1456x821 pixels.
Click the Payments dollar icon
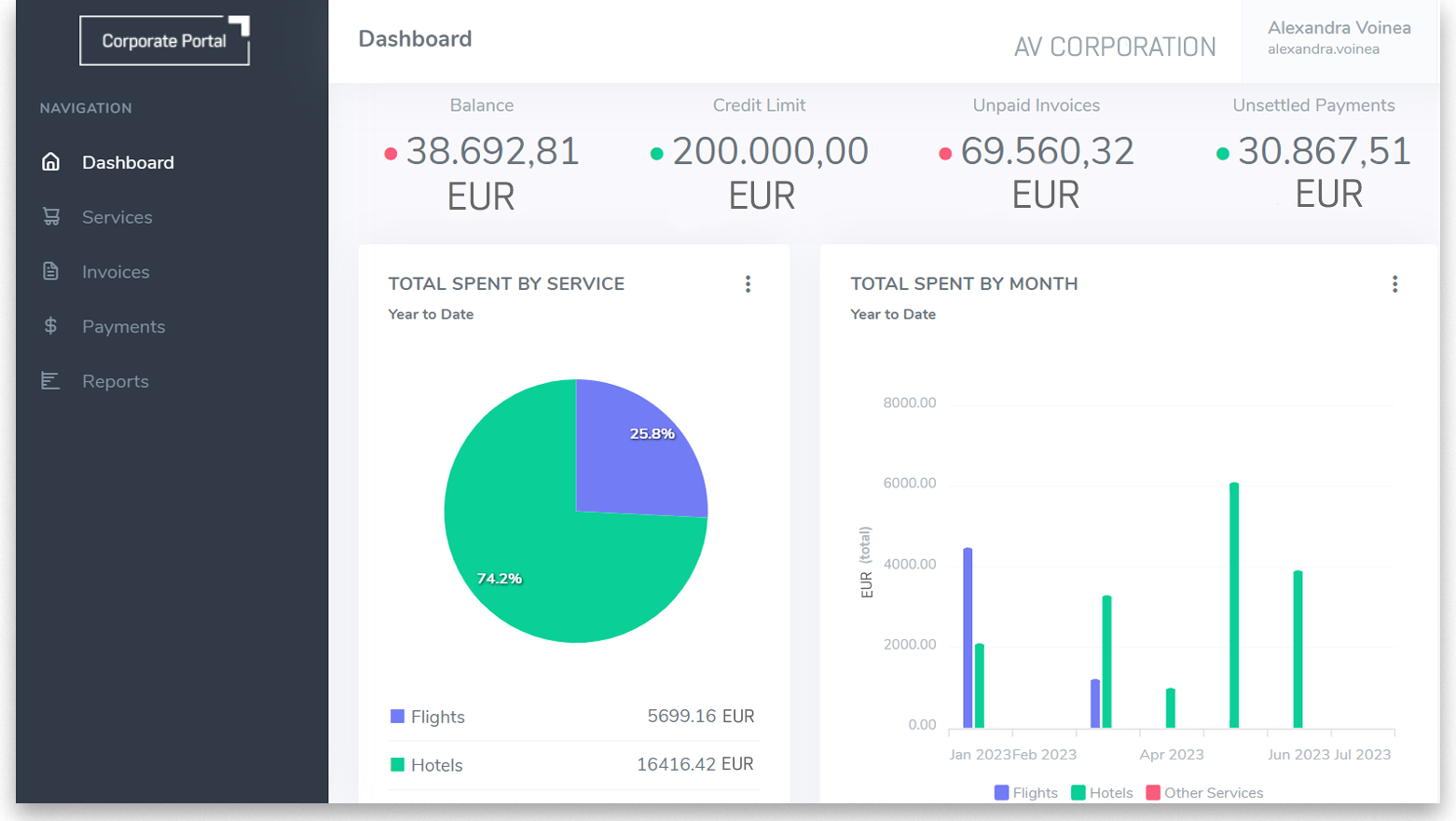(x=50, y=326)
